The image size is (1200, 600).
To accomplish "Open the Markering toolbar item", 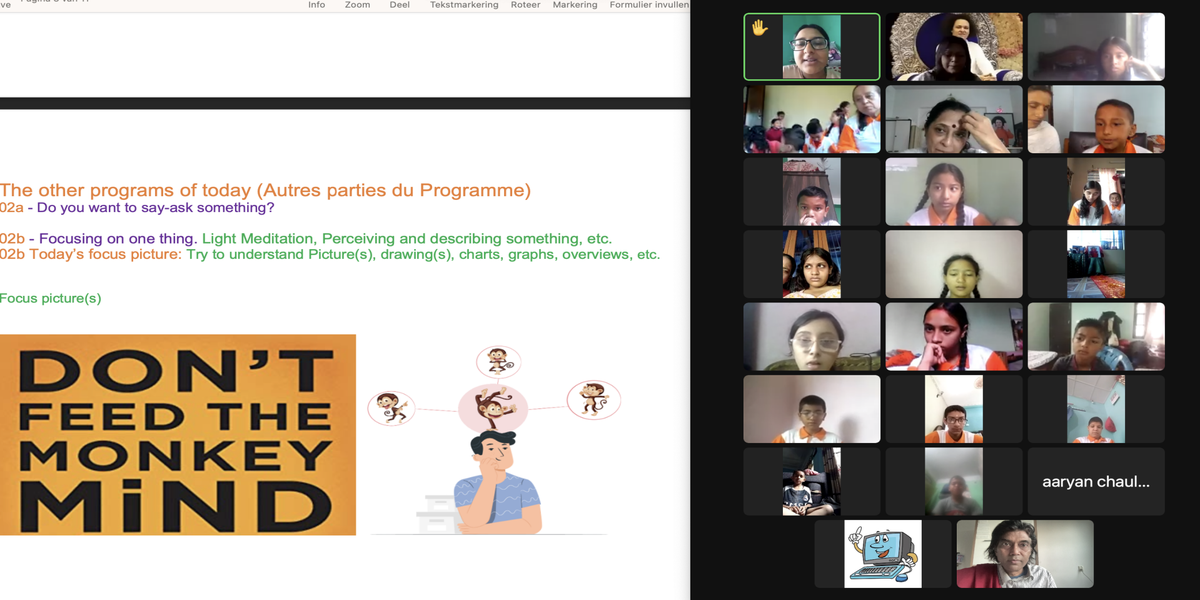I will [x=575, y=5].
